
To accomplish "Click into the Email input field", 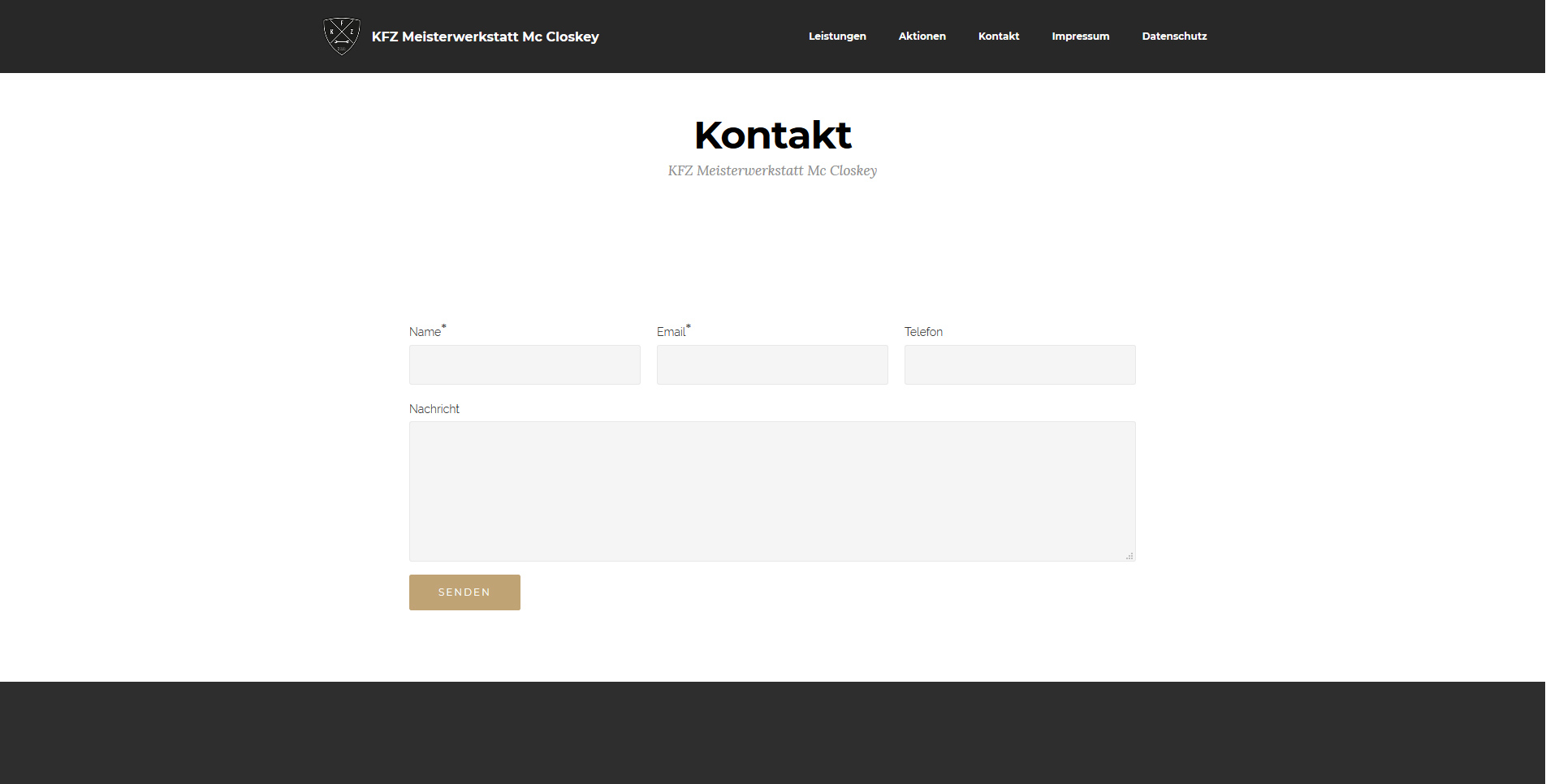I will (772, 365).
